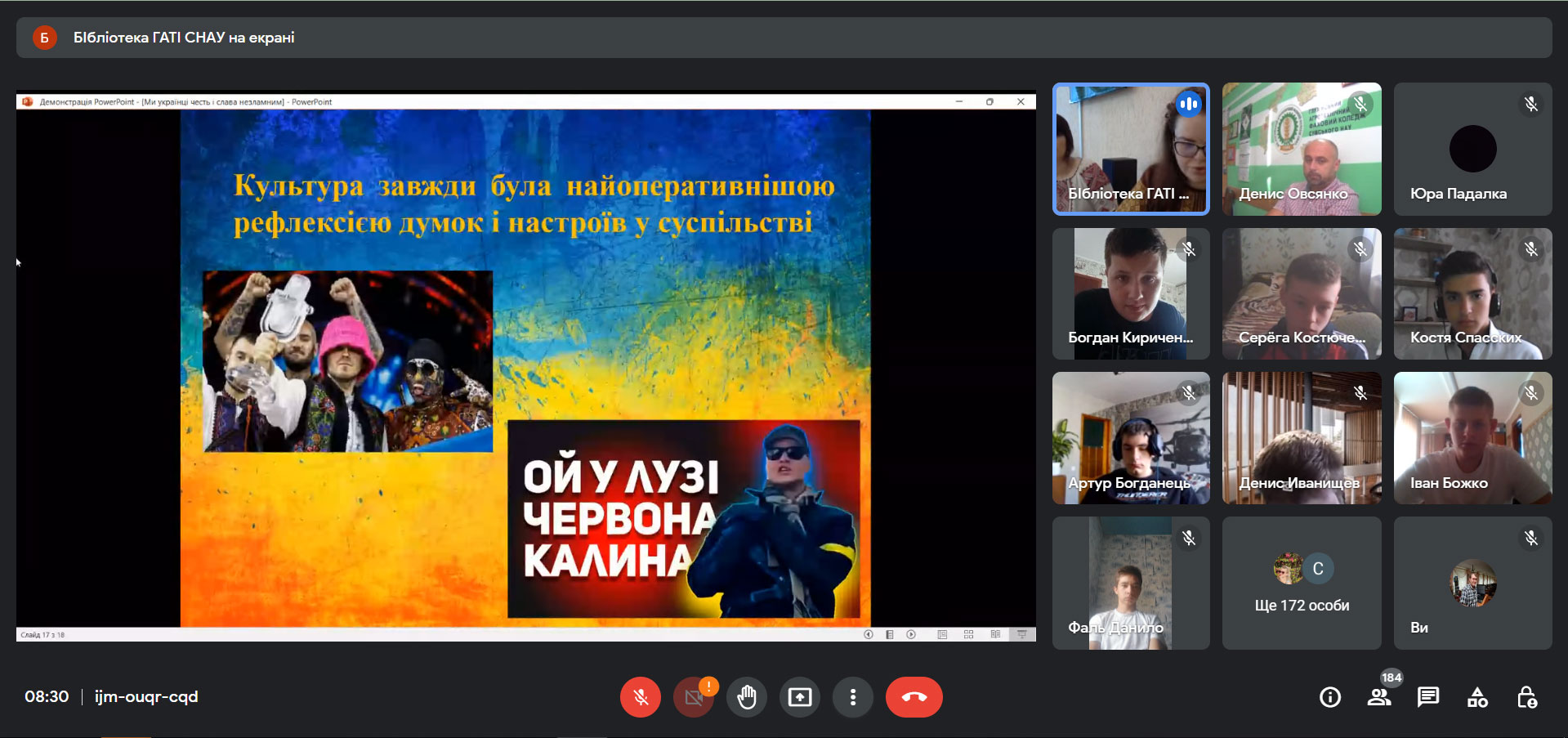Select the Бібліотека ГАТІ video tile
Image resolution: width=1568 pixels, height=738 pixels.
click(x=1131, y=149)
